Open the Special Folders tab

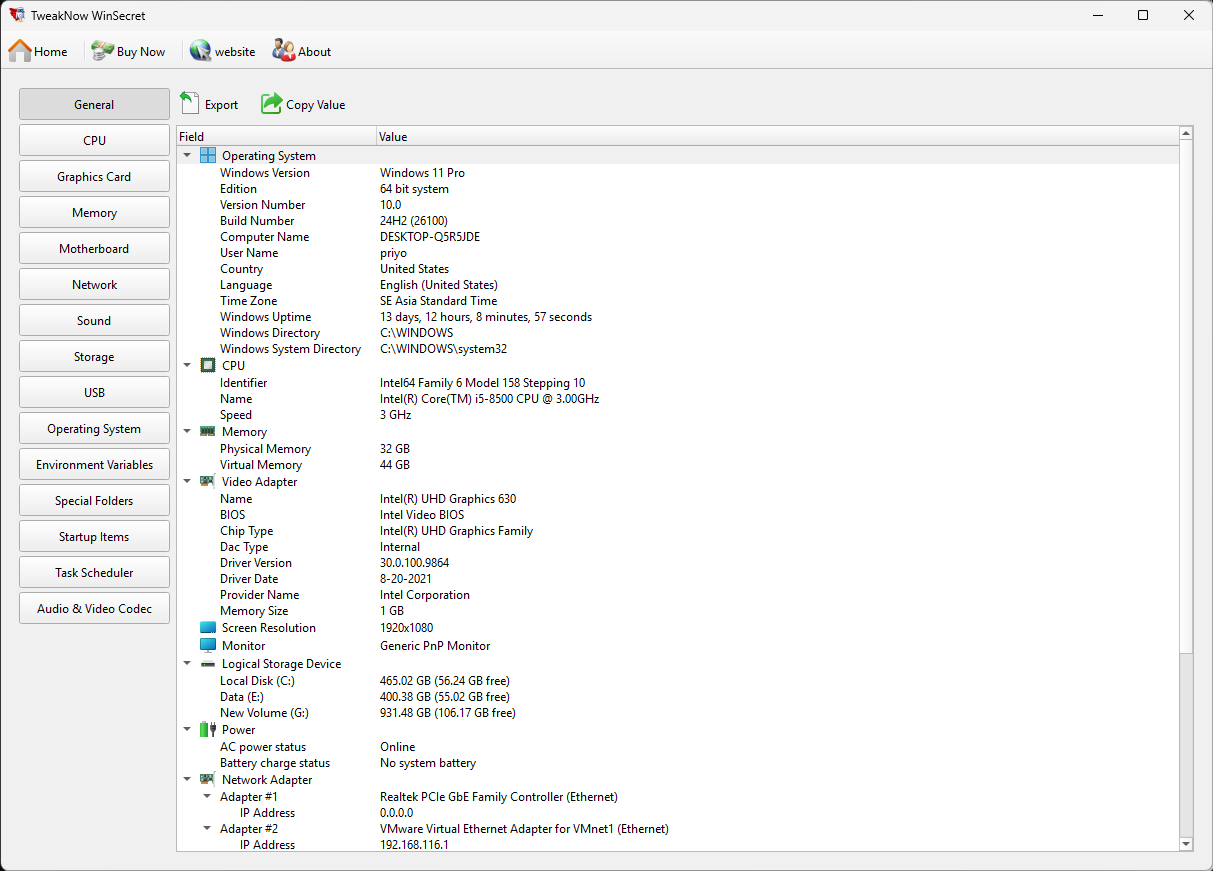point(94,500)
